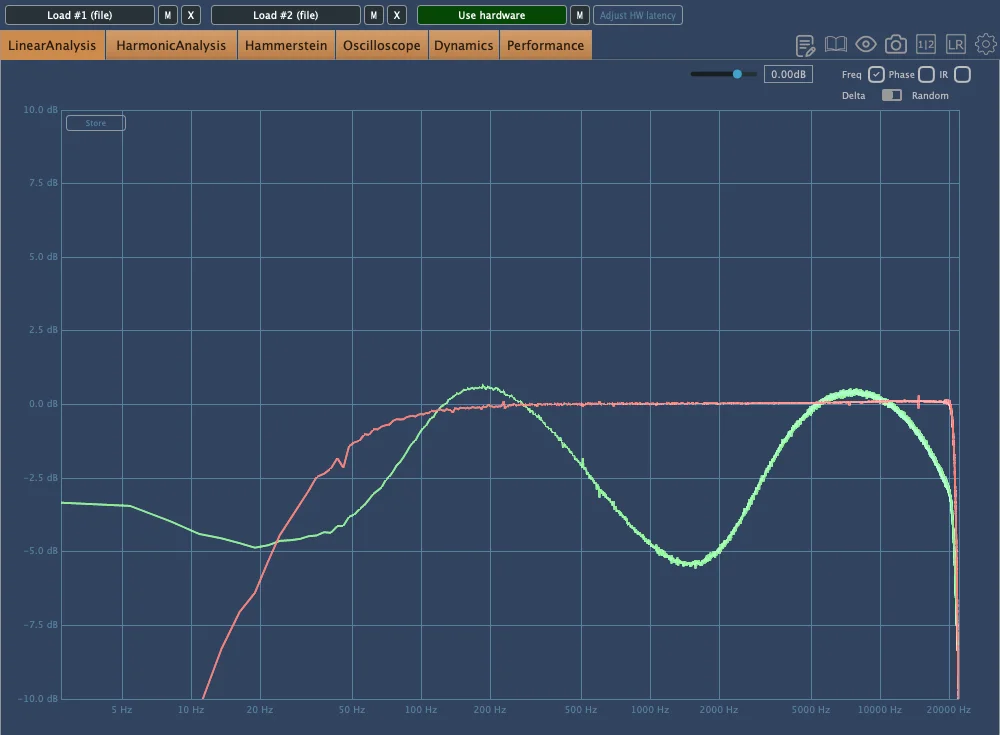Flip the Delta/Random toggle switch
This screenshot has width=1000, height=735.
point(891,95)
